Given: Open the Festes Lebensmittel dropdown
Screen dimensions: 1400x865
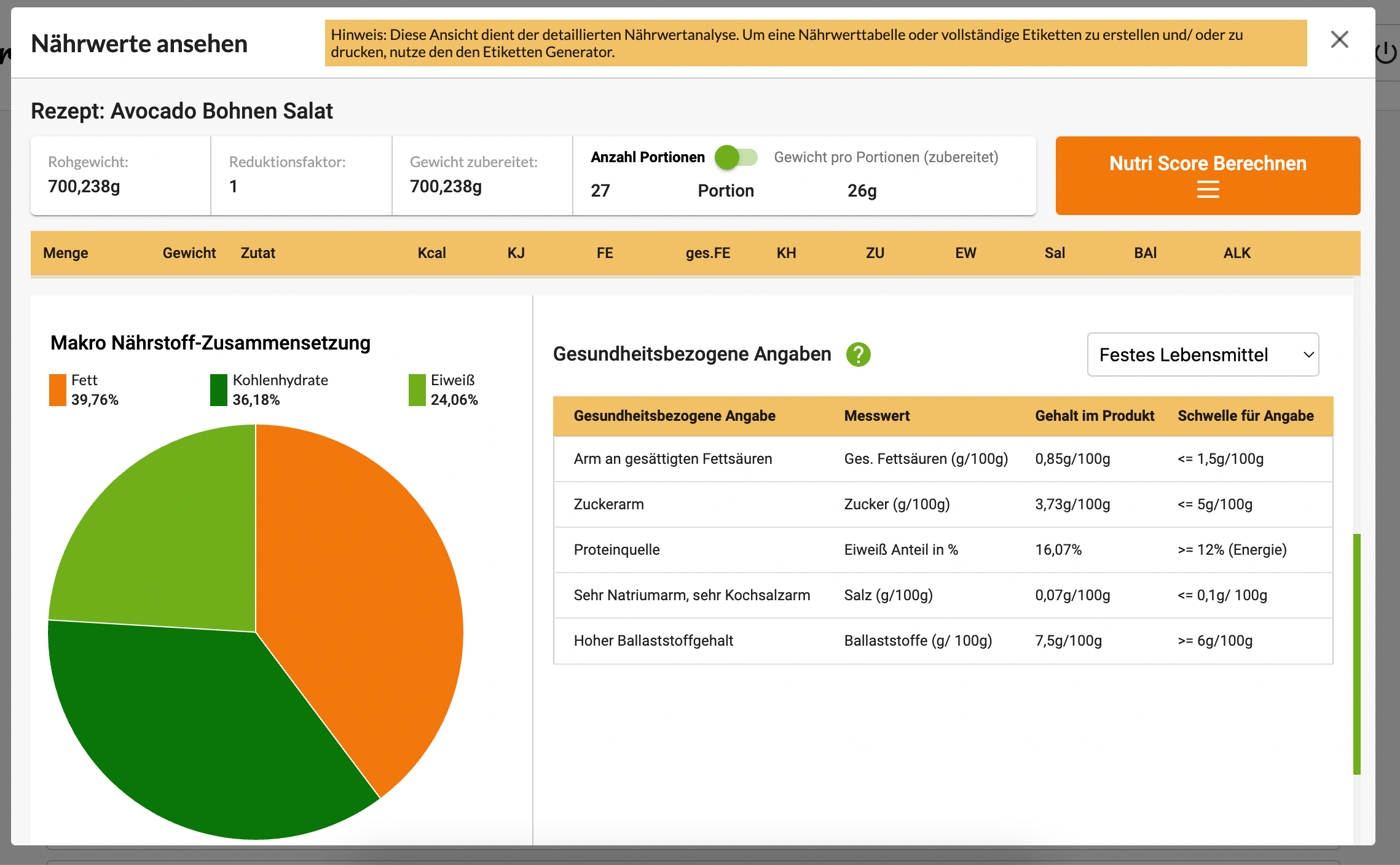Looking at the screenshot, I should coord(1203,354).
